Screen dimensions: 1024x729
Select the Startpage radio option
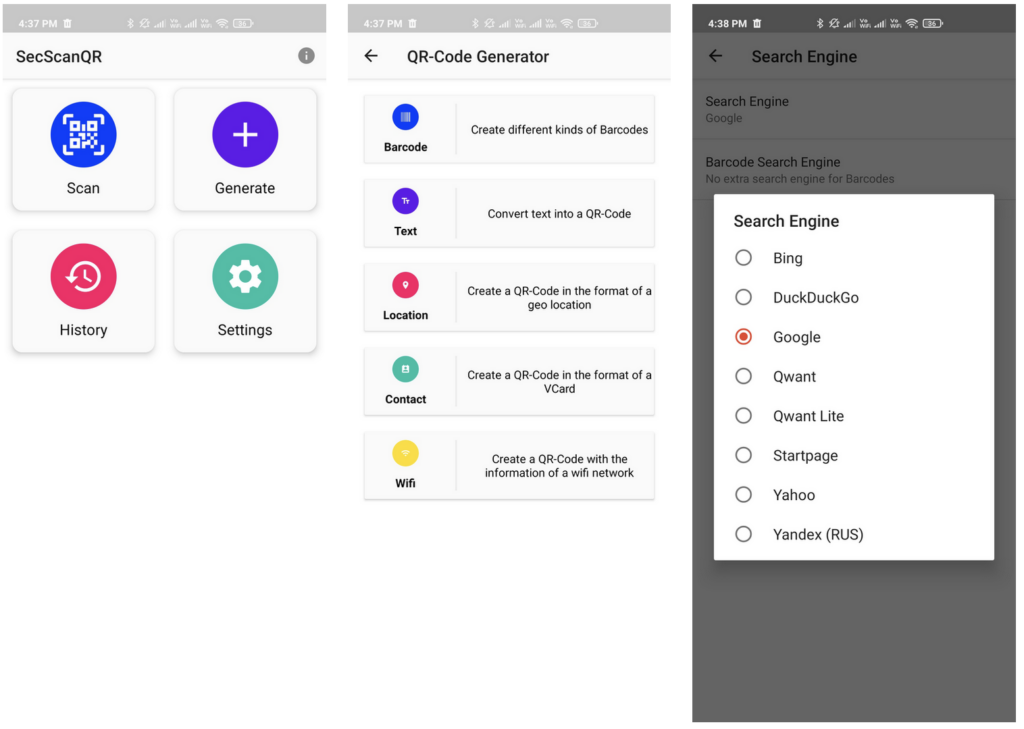point(743,455)
